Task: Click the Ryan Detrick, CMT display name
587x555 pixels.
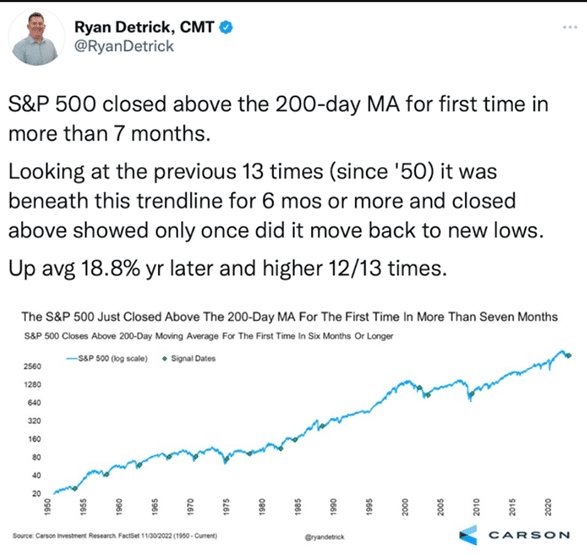Action: click(x=144, y=27)
